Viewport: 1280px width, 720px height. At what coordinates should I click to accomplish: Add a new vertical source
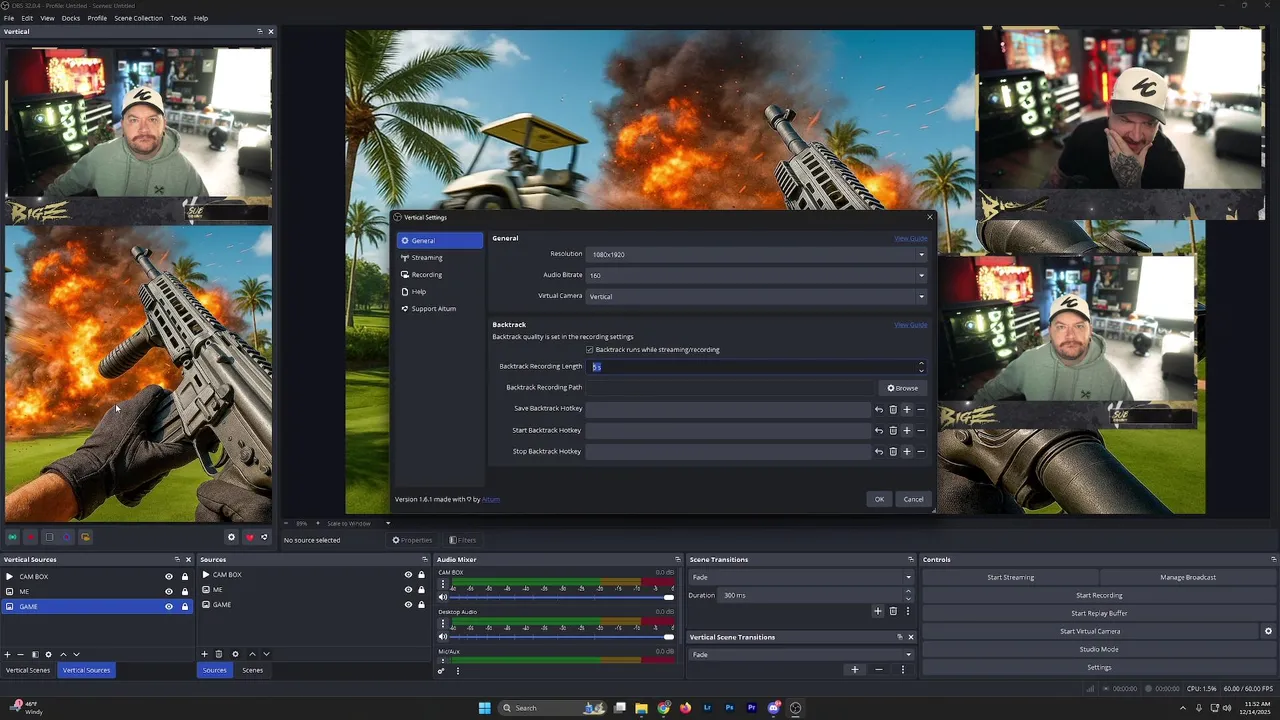point(8,654)
